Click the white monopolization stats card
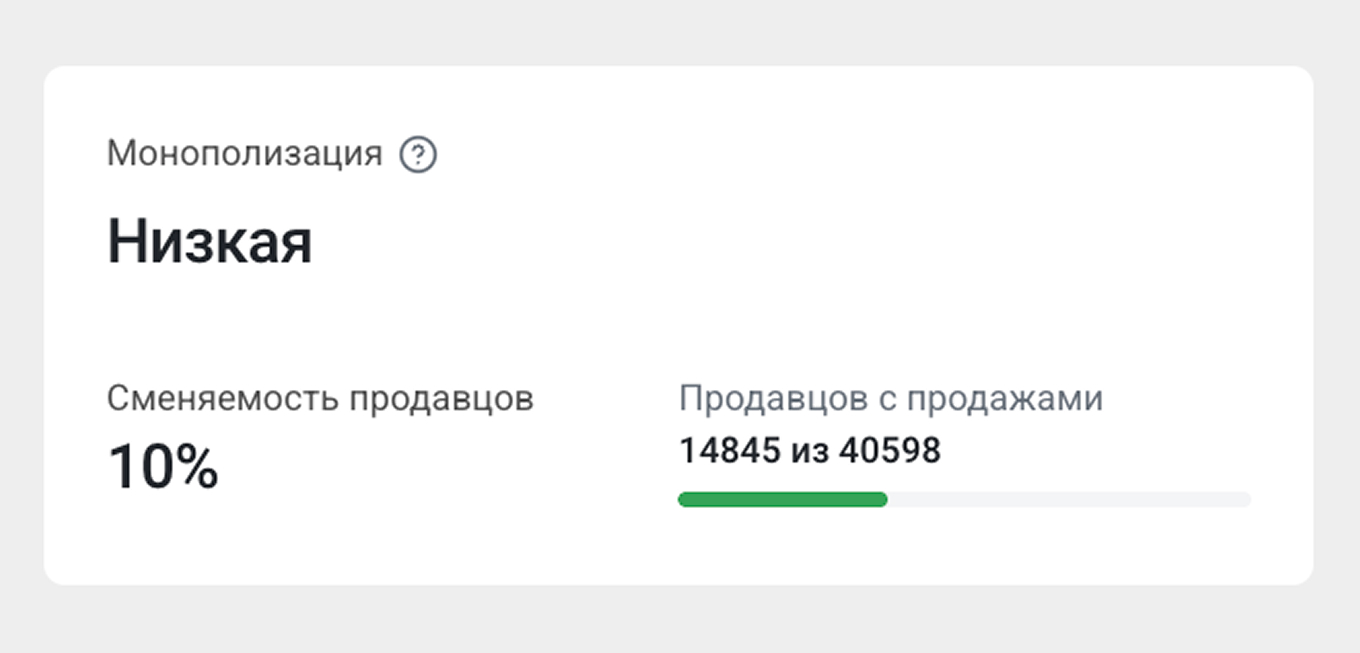 pyautogui.click(x=680, y=320)
